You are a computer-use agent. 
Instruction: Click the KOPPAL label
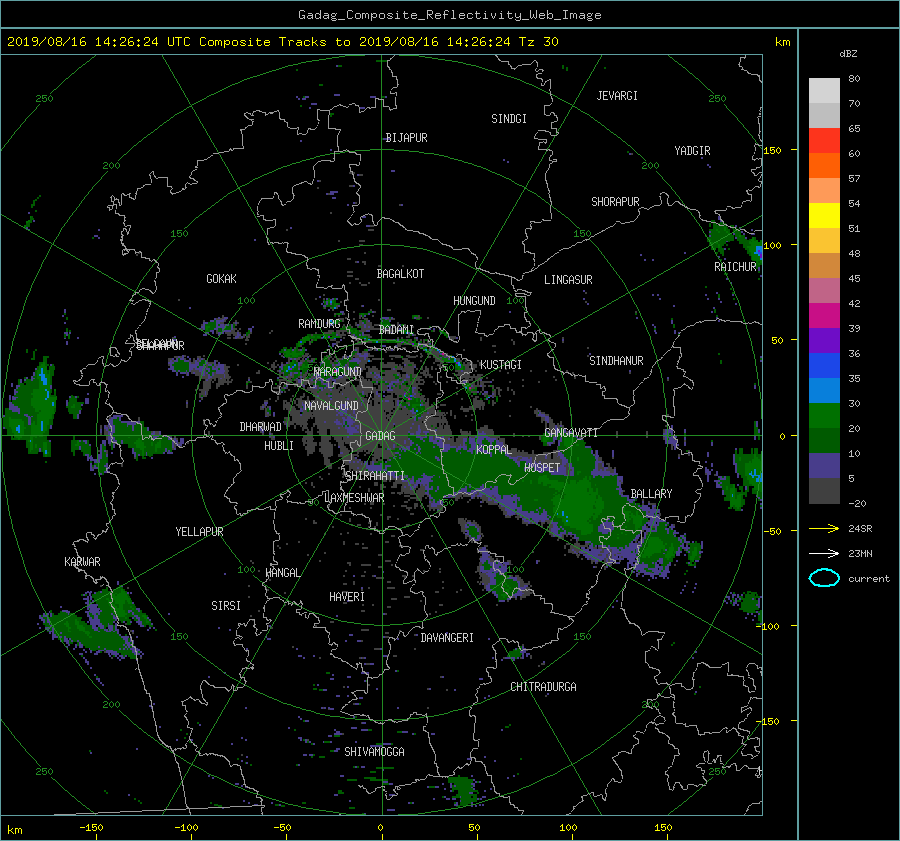494,450
